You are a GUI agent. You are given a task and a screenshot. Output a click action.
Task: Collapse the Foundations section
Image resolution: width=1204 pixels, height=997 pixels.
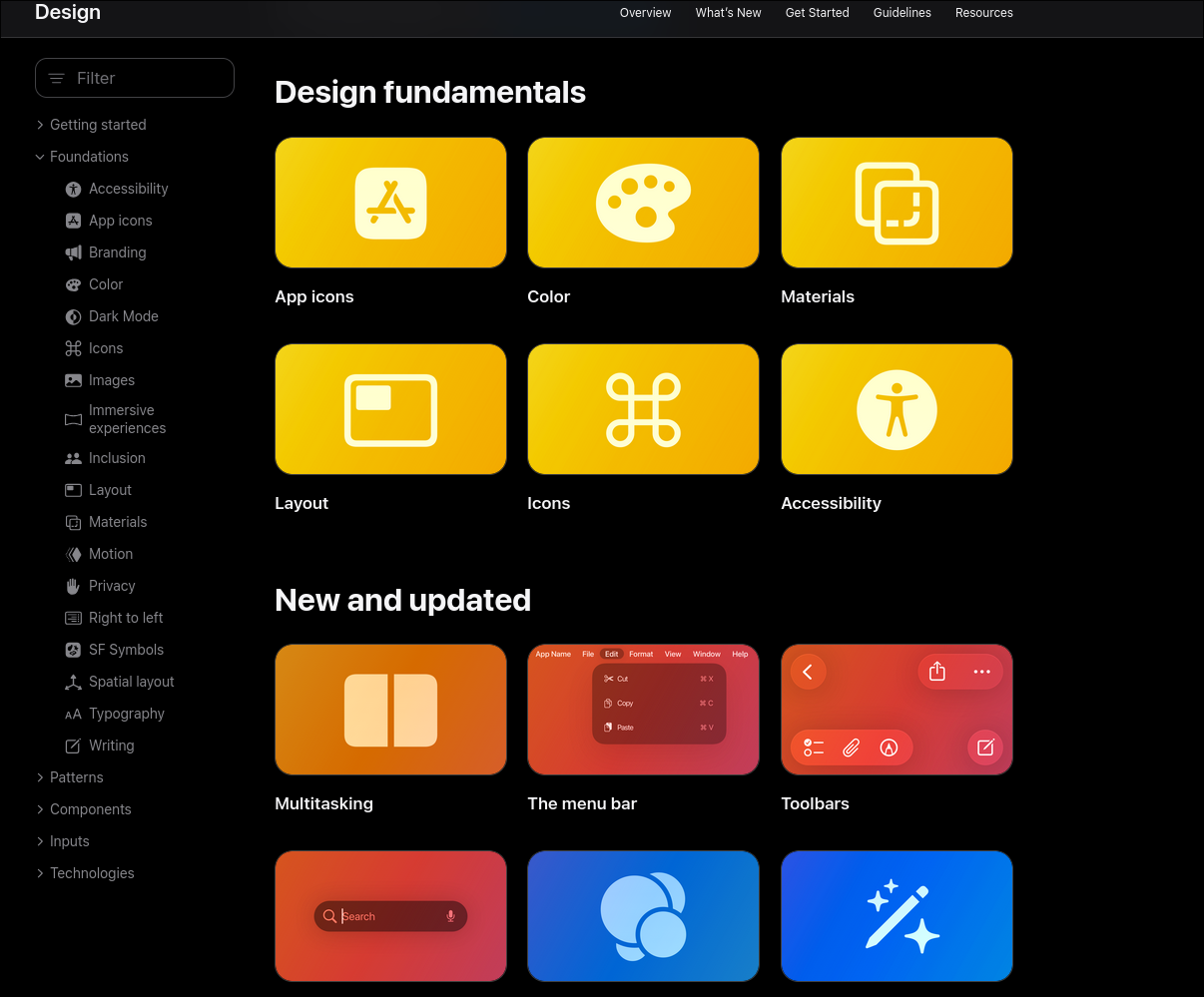click(x=40, y=157)
